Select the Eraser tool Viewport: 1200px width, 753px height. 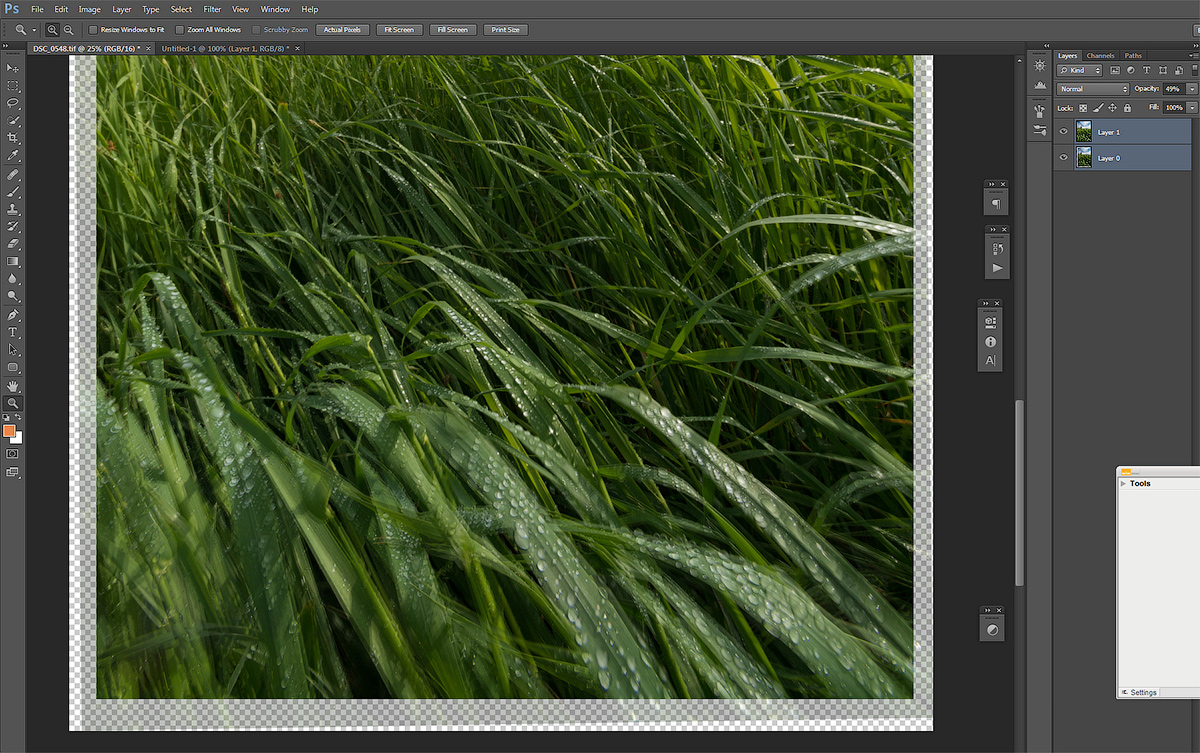[x=13, y=243]
